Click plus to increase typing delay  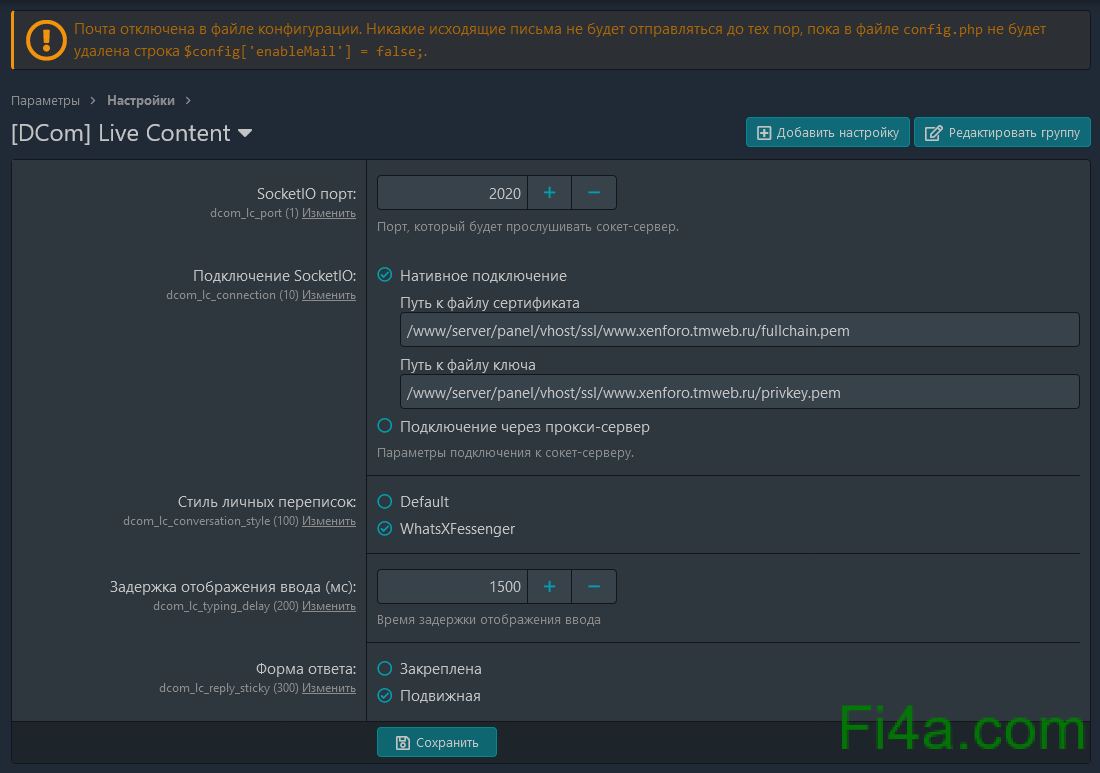(549, 587)
